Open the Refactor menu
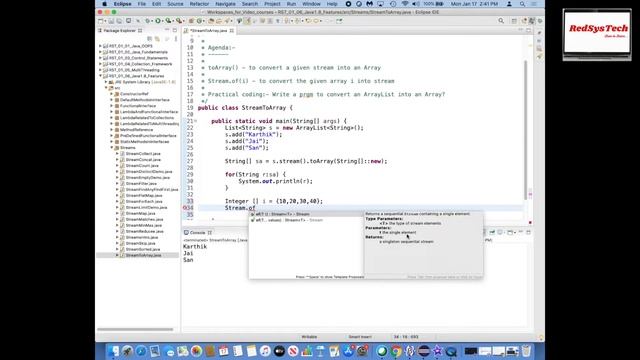Image resolution: width=640 pixels, height=360 pixels. pos(199,4)
